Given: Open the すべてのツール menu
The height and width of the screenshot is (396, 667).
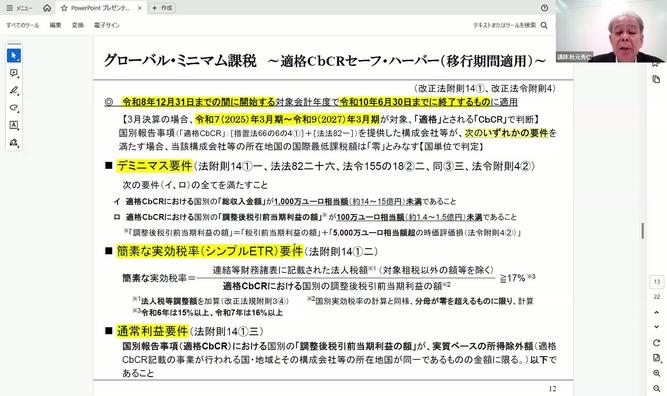Looking at the screenshot, I should [x=23, y=26].
